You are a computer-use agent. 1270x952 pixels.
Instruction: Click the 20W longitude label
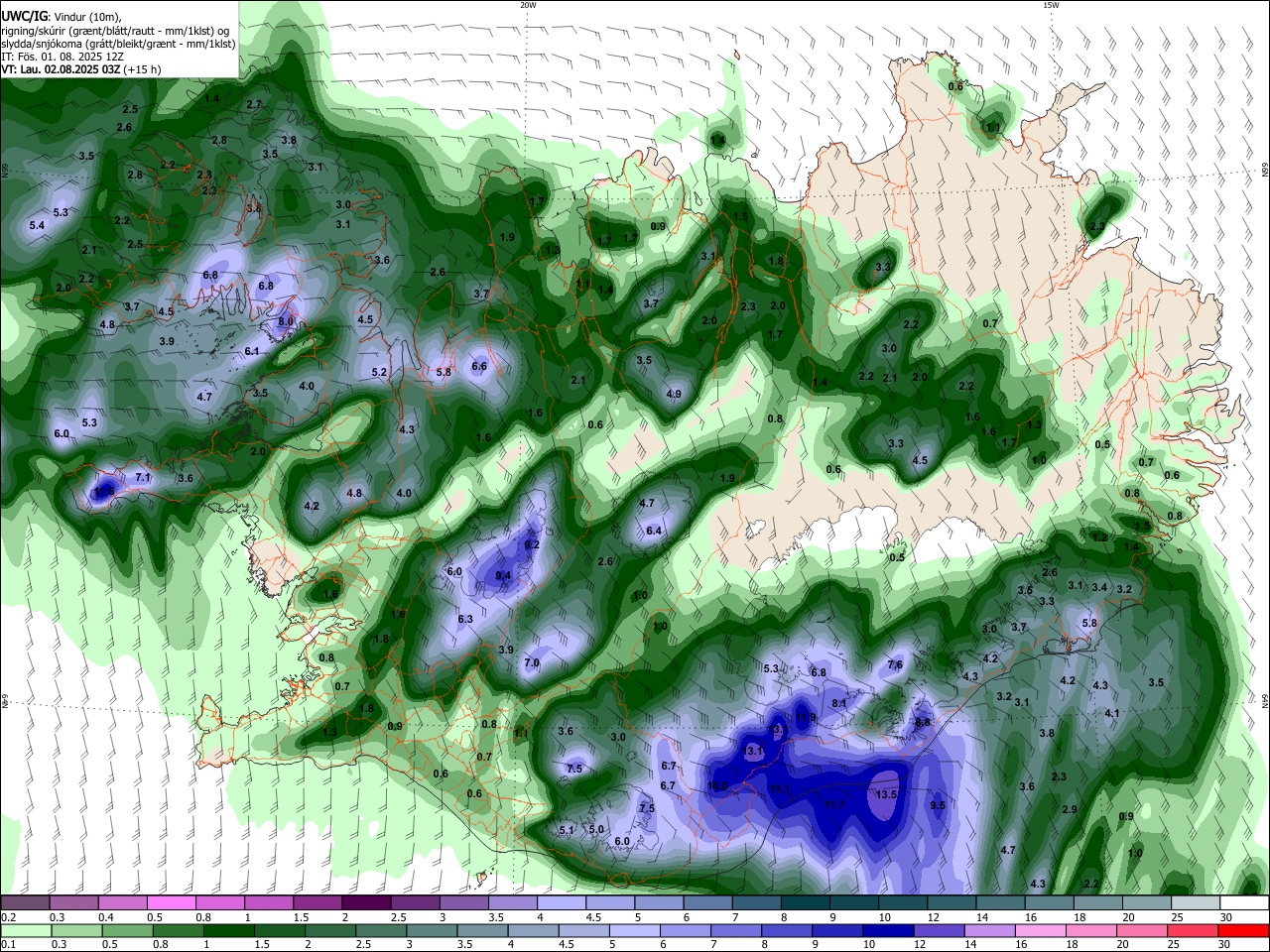tap(528, 5)
